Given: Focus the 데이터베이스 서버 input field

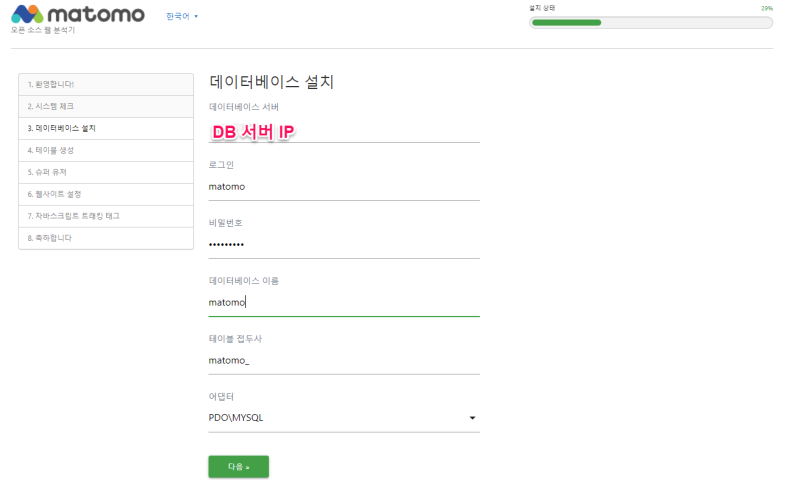Looking at the screenshot, I should coord(344,132).
